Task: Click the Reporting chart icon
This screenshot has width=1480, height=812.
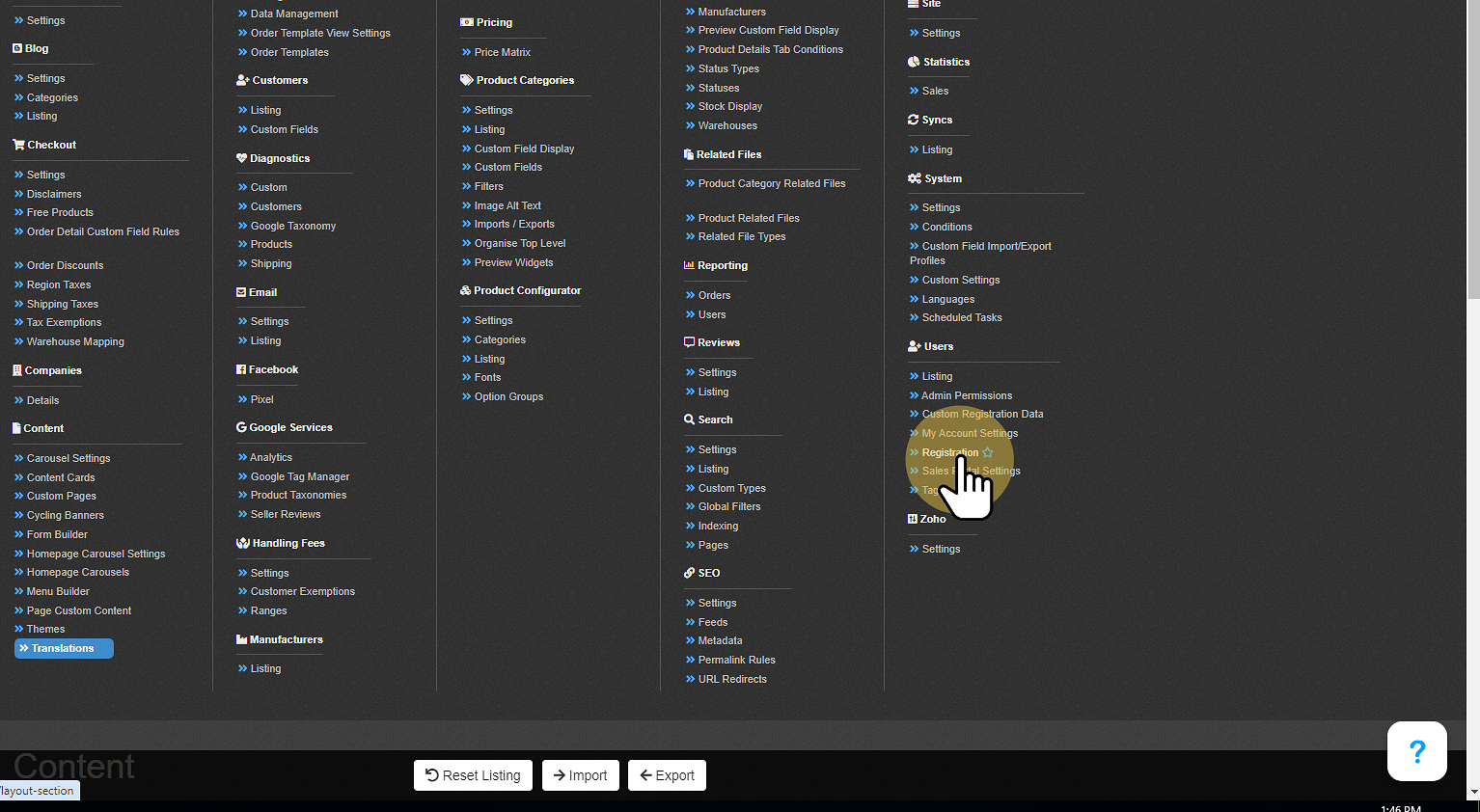Action: click(689, 265)
